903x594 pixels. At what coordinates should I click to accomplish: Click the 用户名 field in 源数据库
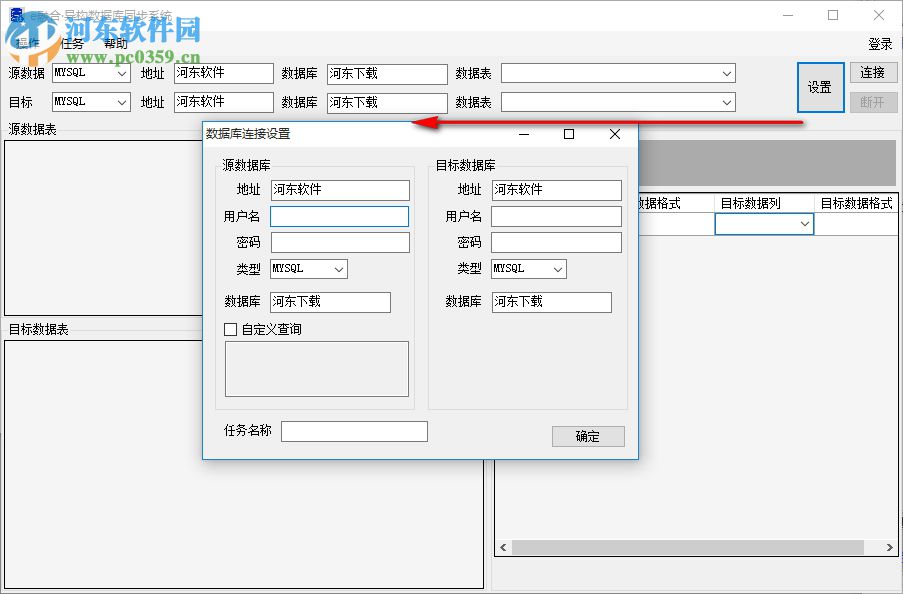[340, 216]
